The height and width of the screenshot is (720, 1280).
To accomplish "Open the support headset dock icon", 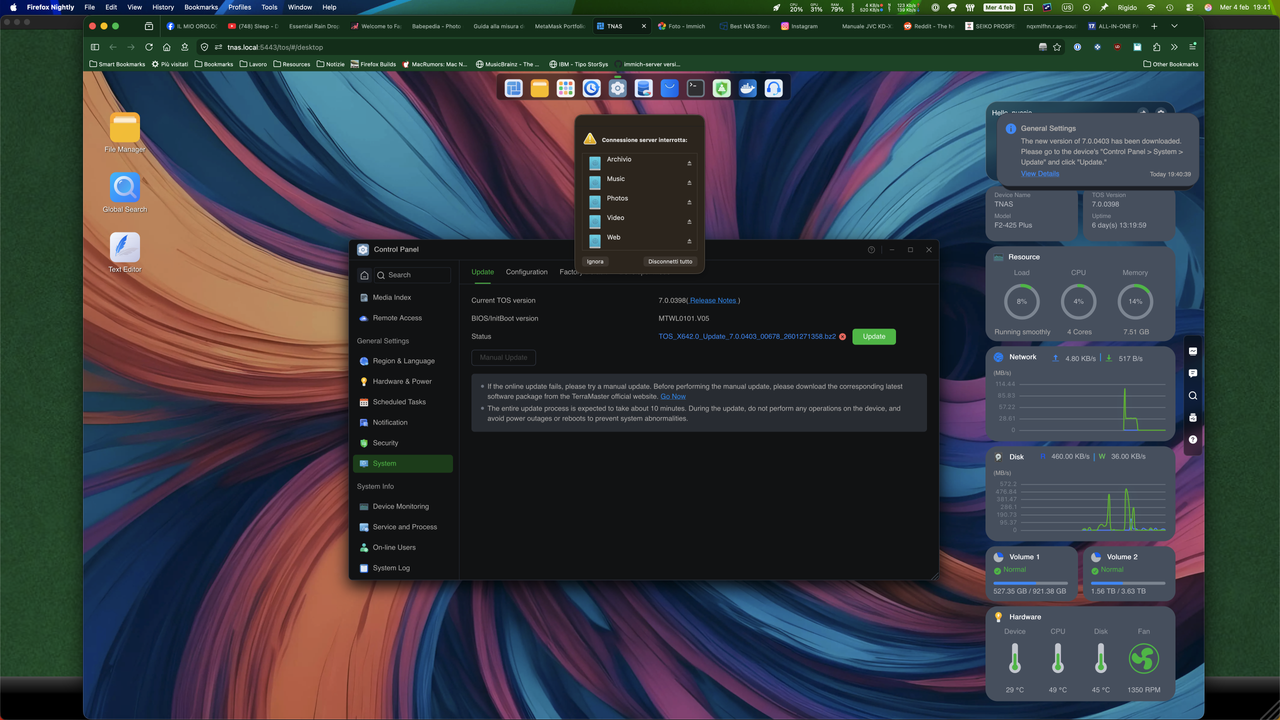I will (x=773, y=88).
